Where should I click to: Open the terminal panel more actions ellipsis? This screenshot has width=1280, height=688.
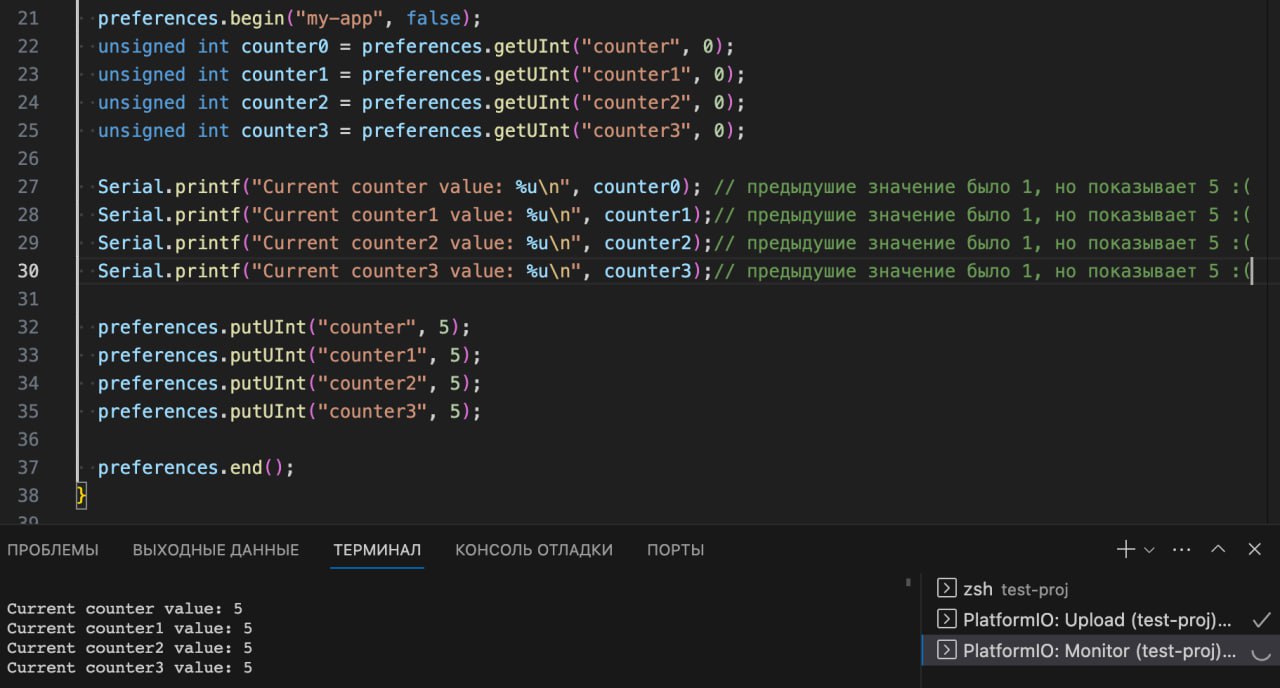pos(1181,549)
